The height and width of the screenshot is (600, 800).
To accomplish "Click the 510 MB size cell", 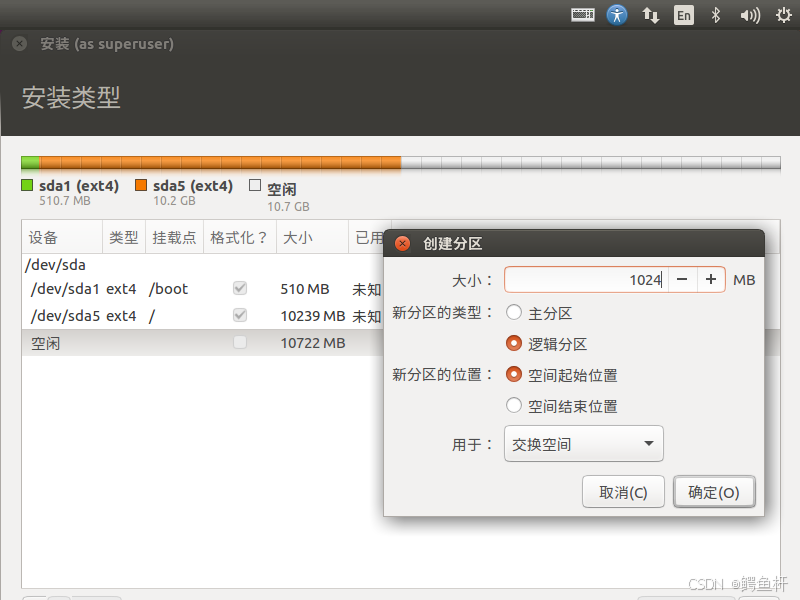I will tap(305, 289).
